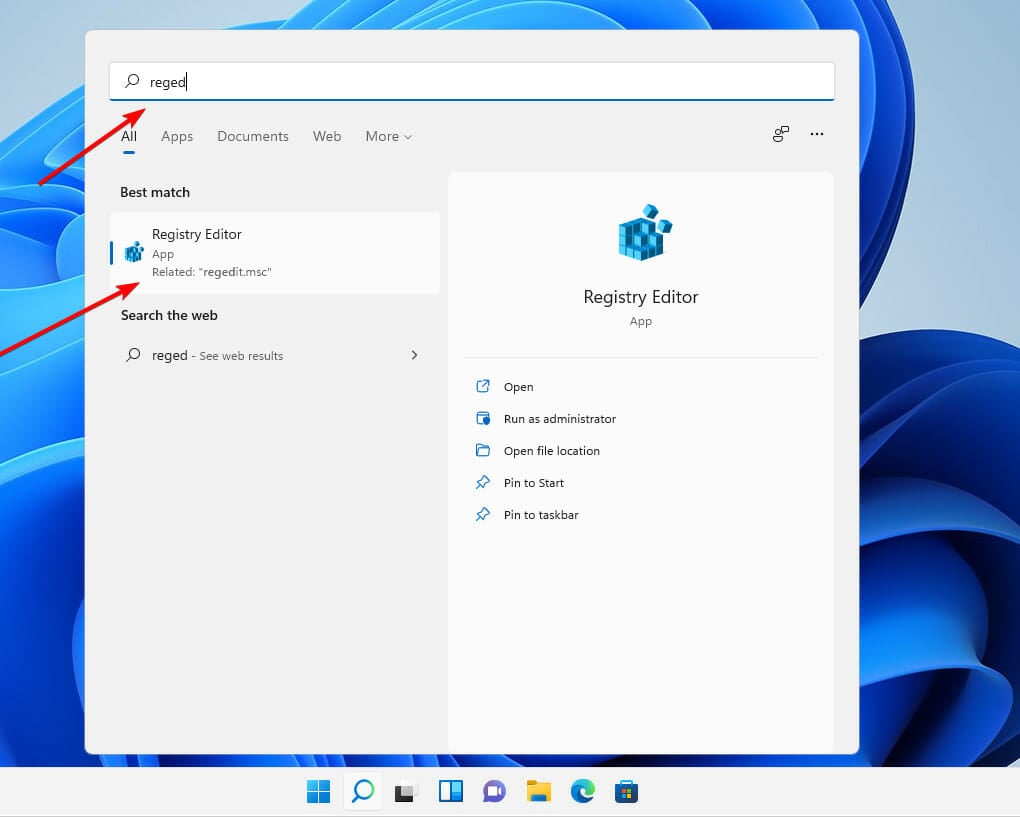The height and width of the screenshot is (817, 1020).
Task: Click the "Search the web" heading
Action: [x=169, y=315]
